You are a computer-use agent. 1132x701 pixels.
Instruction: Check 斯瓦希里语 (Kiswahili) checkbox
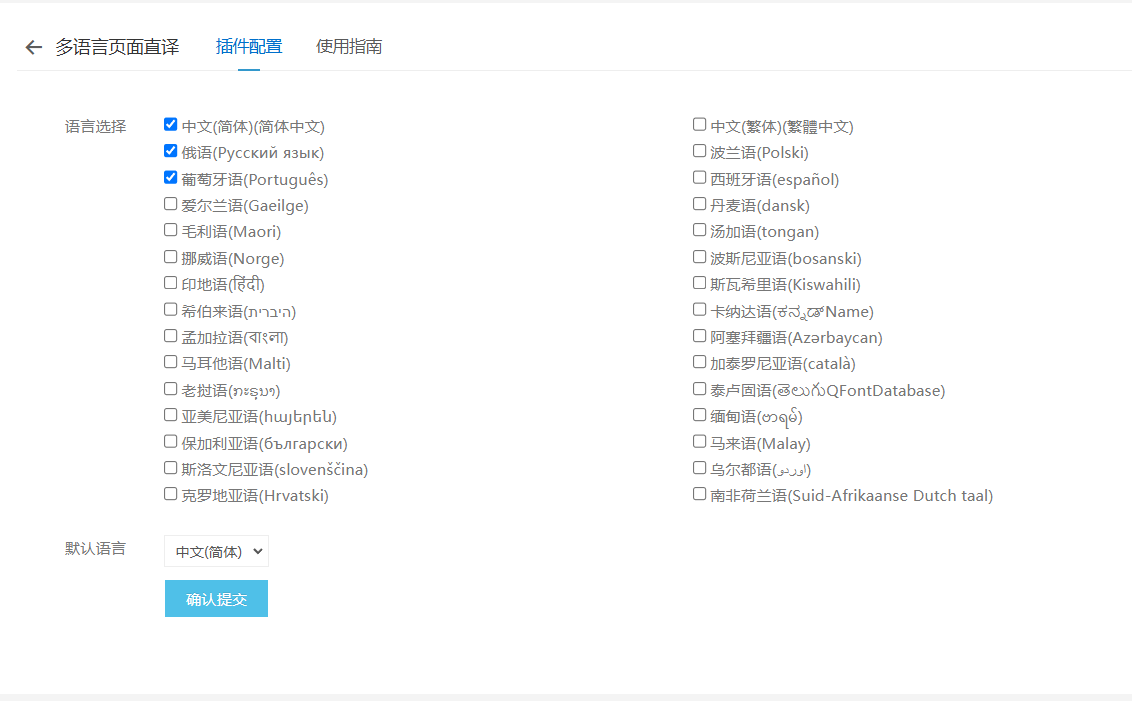pyautogui.click(x=700, y=283)
